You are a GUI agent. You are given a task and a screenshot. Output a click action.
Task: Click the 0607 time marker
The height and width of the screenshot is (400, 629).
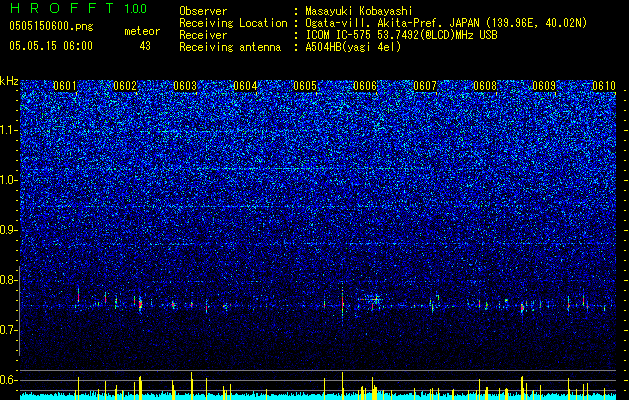click(x=425, y=86)
